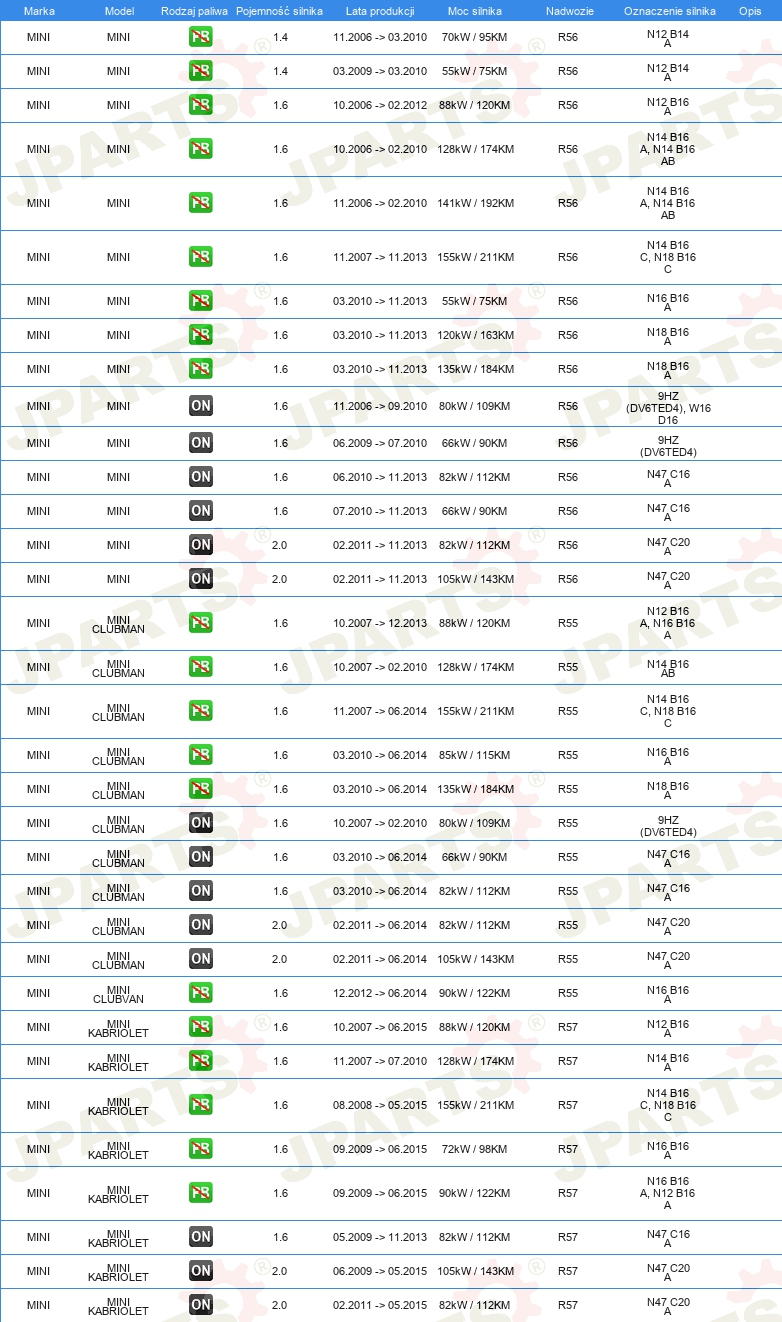The image size is (782, 1322).
Task: Click R55 body cell in 85kW / 115KM row
Action: [x=568, y=755]
